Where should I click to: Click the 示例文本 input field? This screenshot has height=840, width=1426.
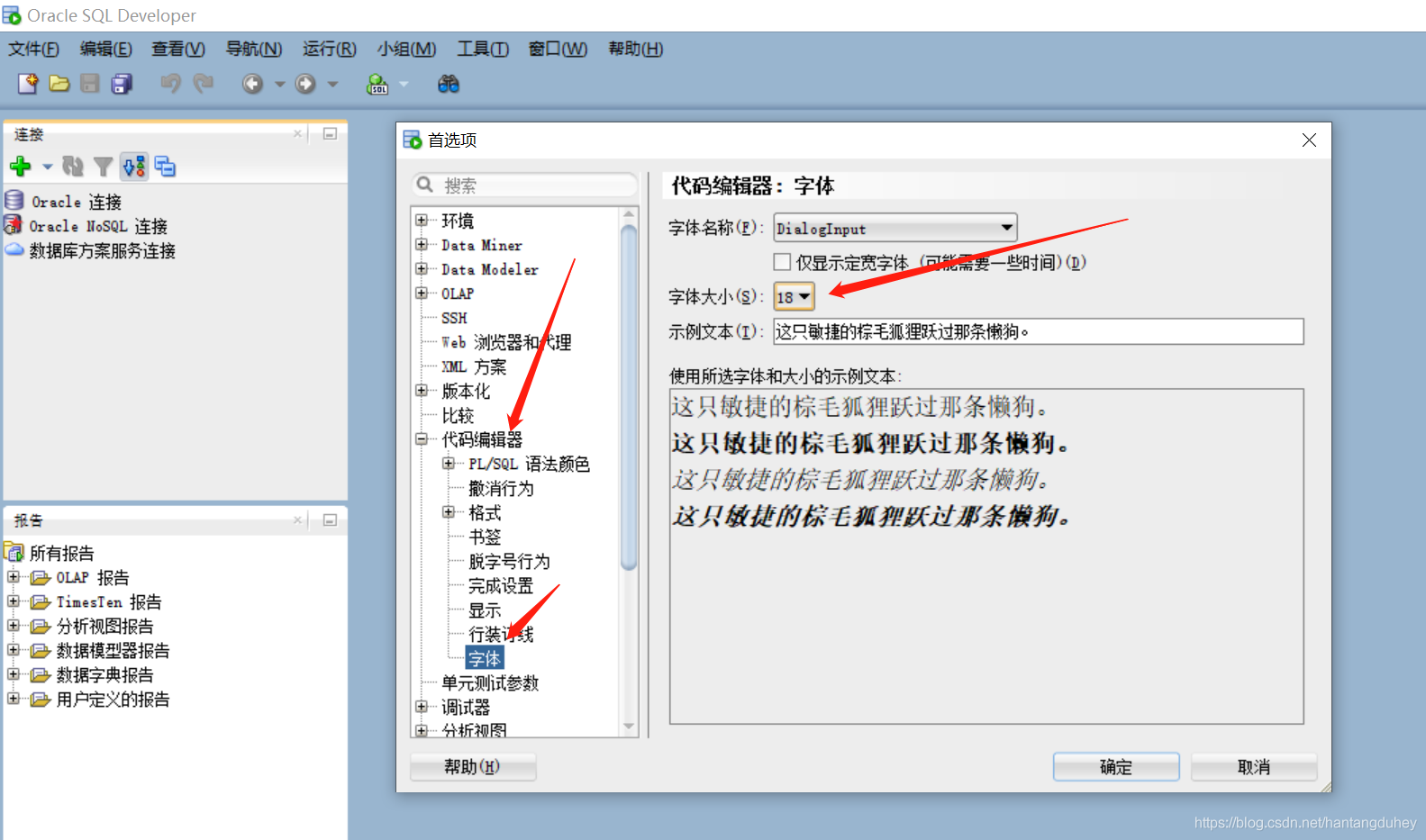(1038, 331)
